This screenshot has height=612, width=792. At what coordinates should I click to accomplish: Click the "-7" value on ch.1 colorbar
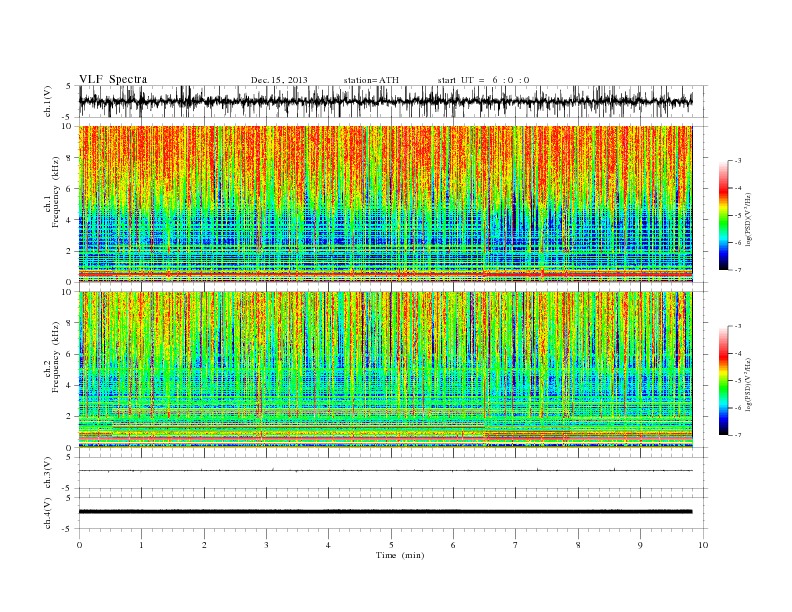click(x=738, y=270)
